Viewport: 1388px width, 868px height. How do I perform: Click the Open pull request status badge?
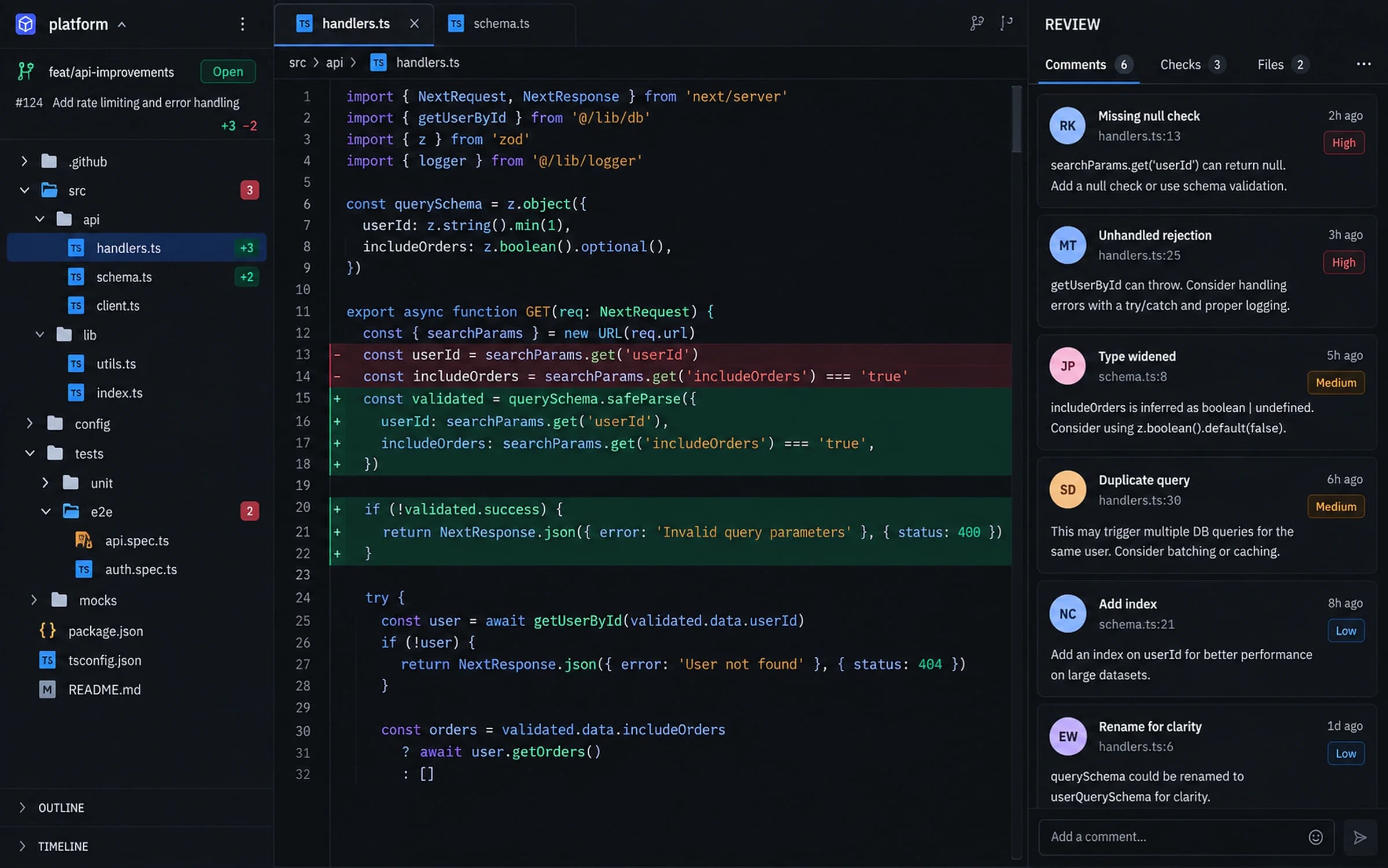[228, 72]
